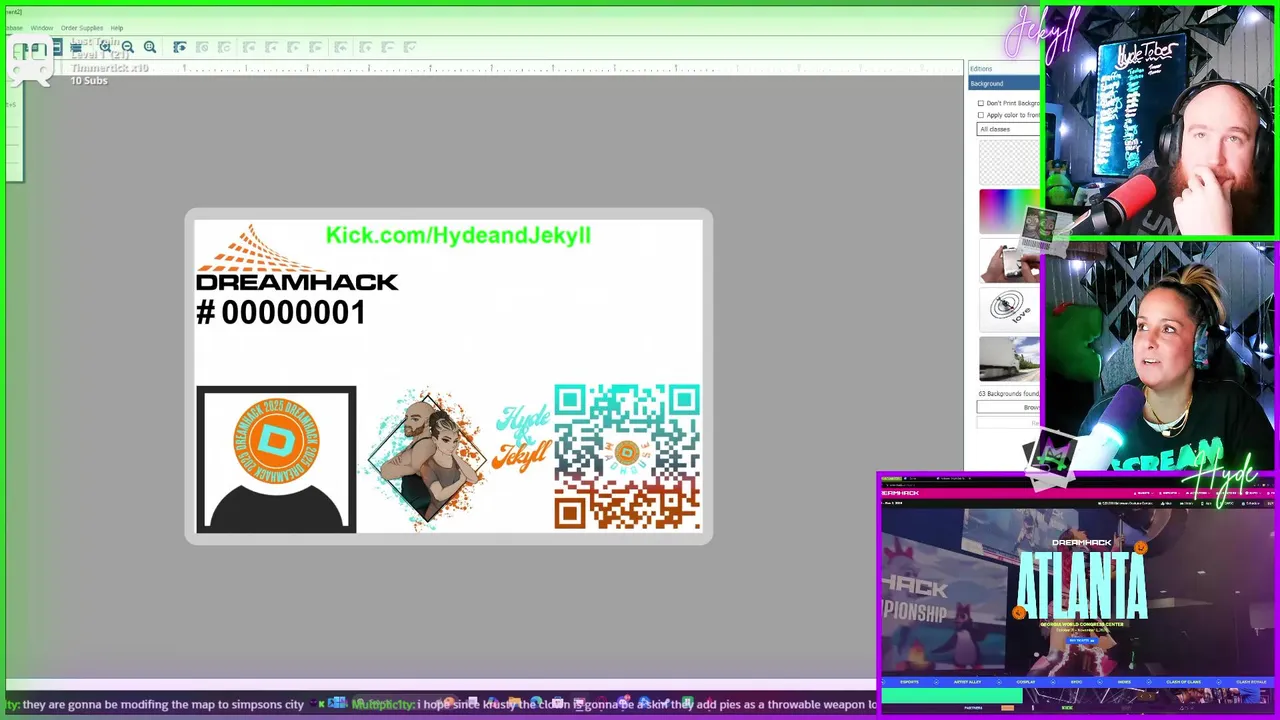This screenshot has height=720, width=1280.
Task: Click the zoom out magnifier icon
Action: (x=127, y=47)
